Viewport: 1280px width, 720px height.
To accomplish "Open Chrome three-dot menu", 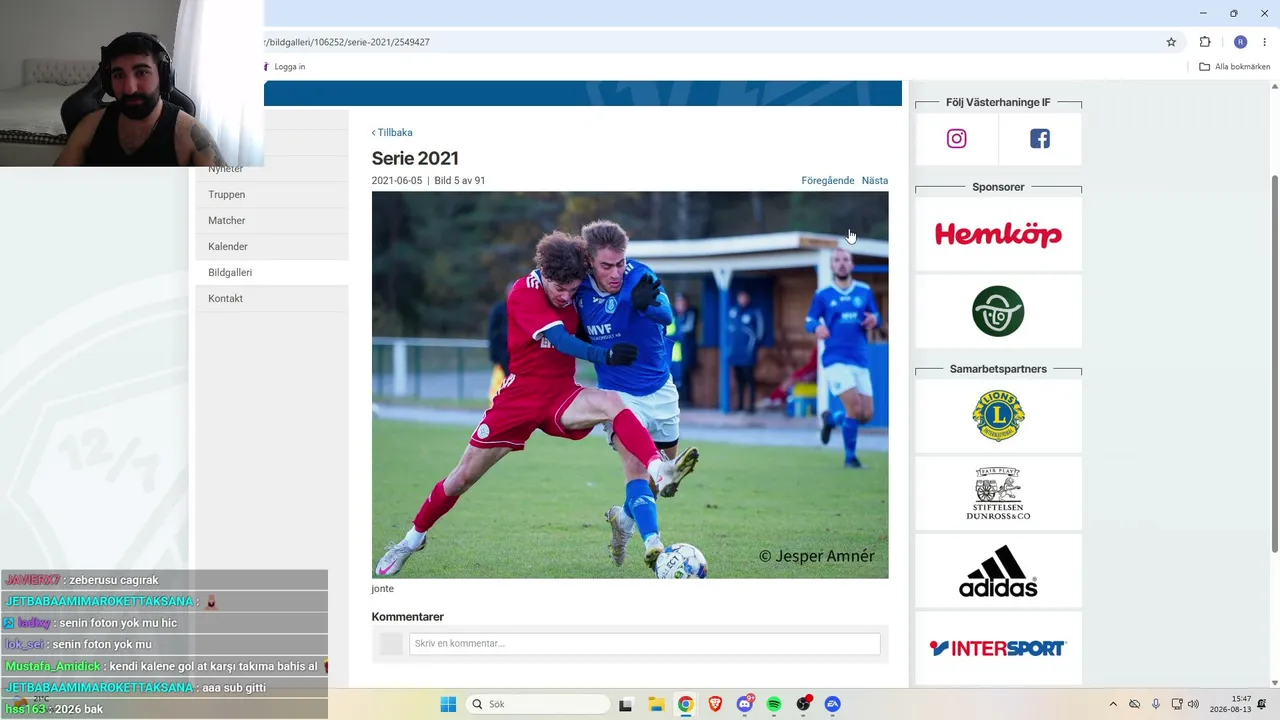I will [1265, 42].
